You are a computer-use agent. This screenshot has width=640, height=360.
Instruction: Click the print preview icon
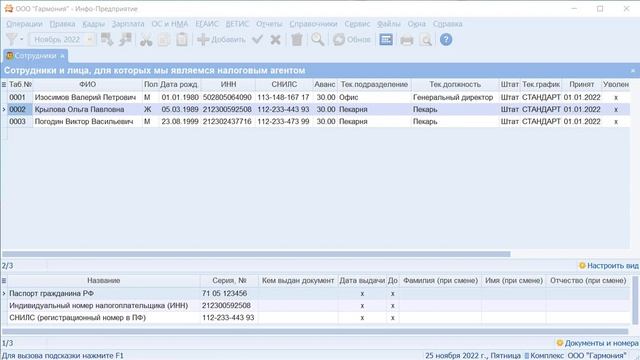tap(426, 40)
